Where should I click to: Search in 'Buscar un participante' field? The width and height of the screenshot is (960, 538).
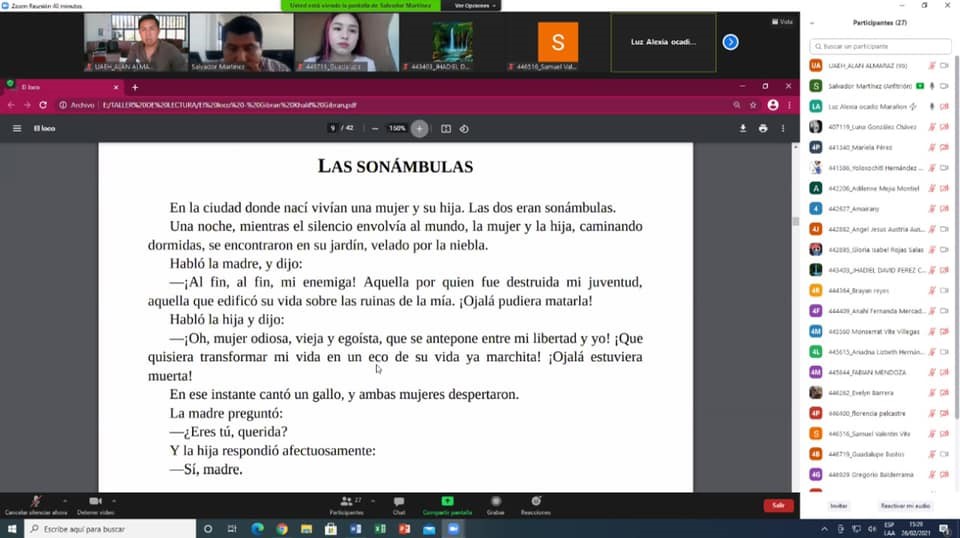[880, 46]
